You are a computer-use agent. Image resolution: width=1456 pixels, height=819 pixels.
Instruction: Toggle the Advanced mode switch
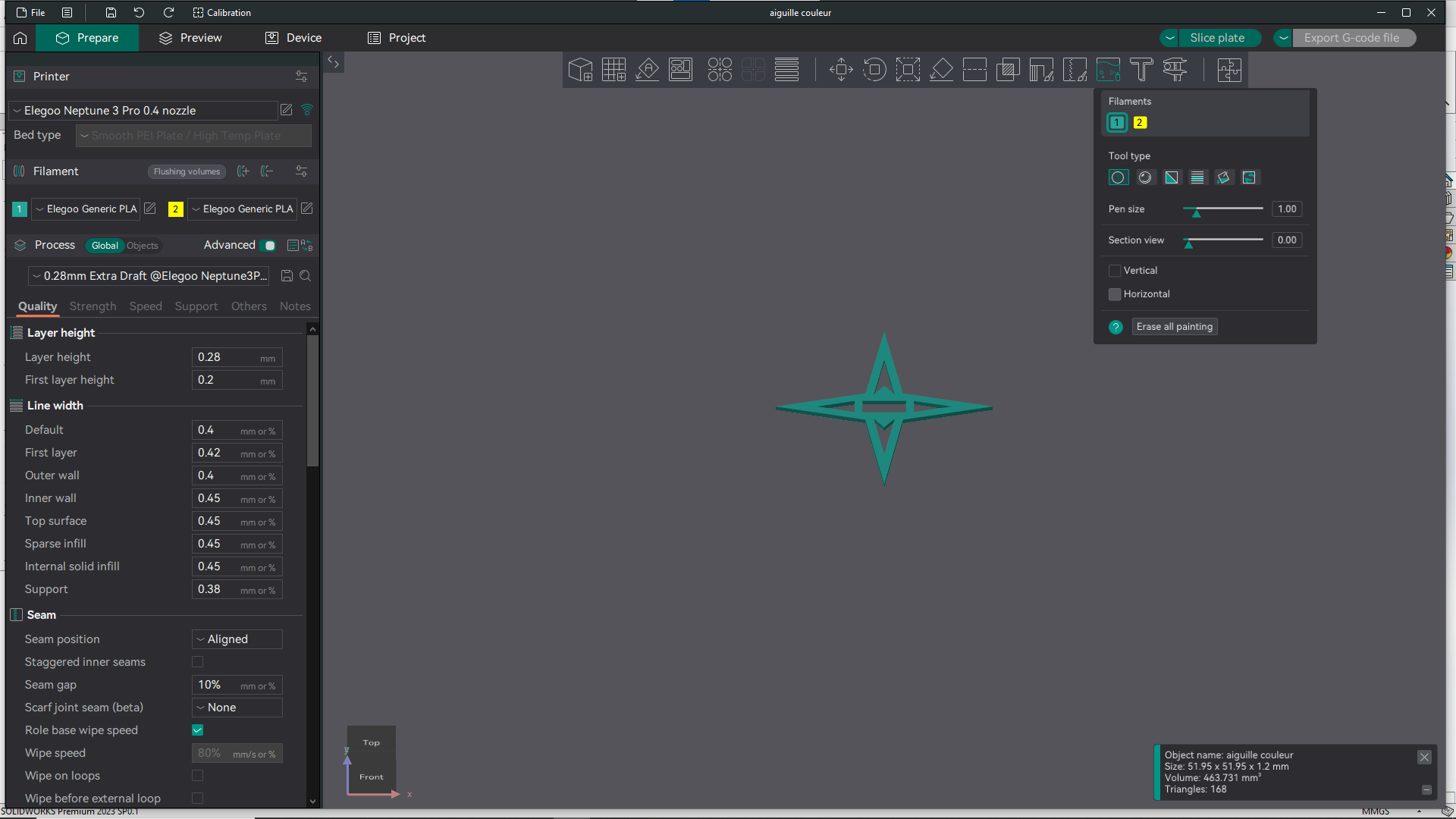(x=267, y=246)
